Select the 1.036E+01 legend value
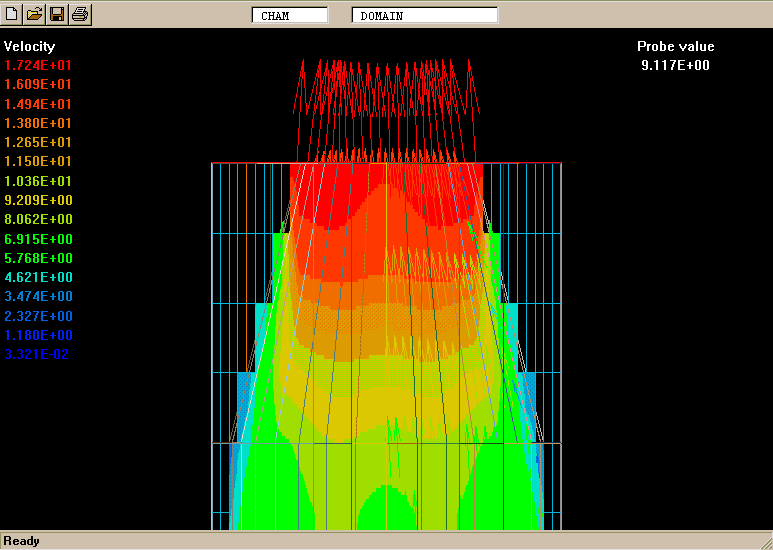The image size is (773, 550). pyautogui.click(x=38, y=181)
